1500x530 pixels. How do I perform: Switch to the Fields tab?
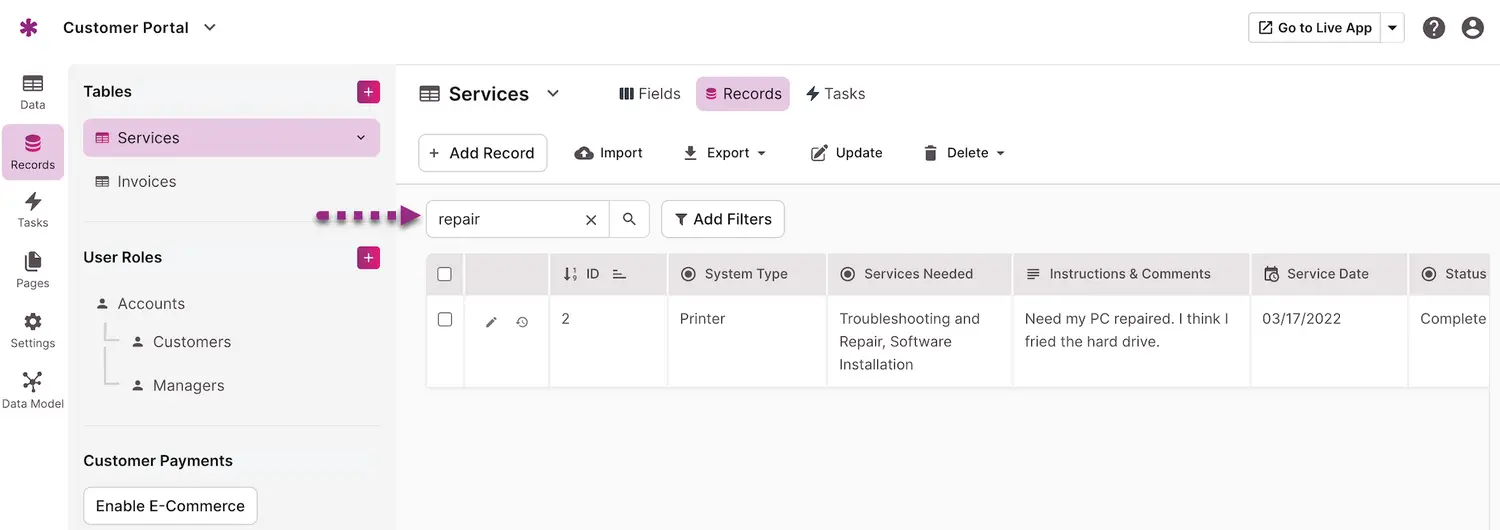650,94
